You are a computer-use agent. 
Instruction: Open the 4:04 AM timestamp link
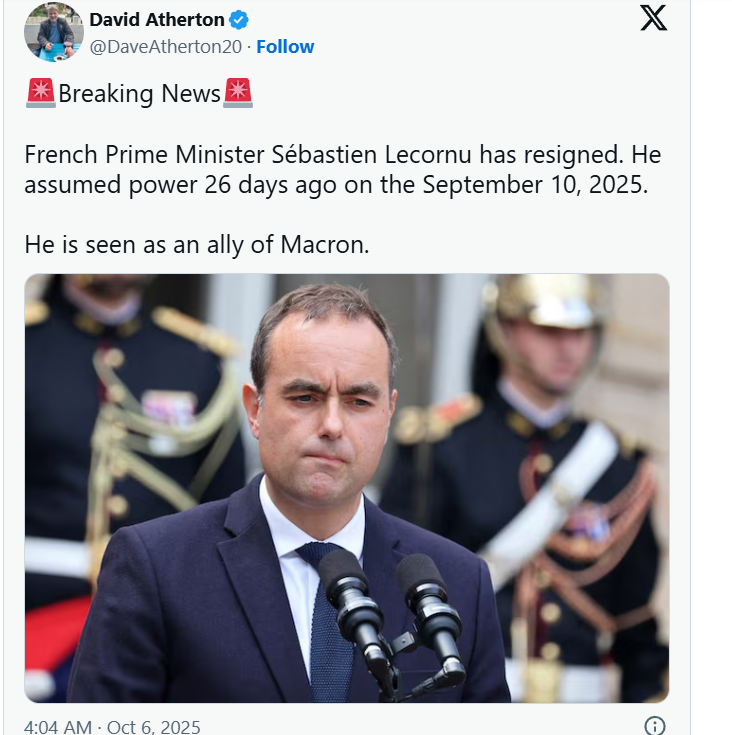click(x=59, y=727)
